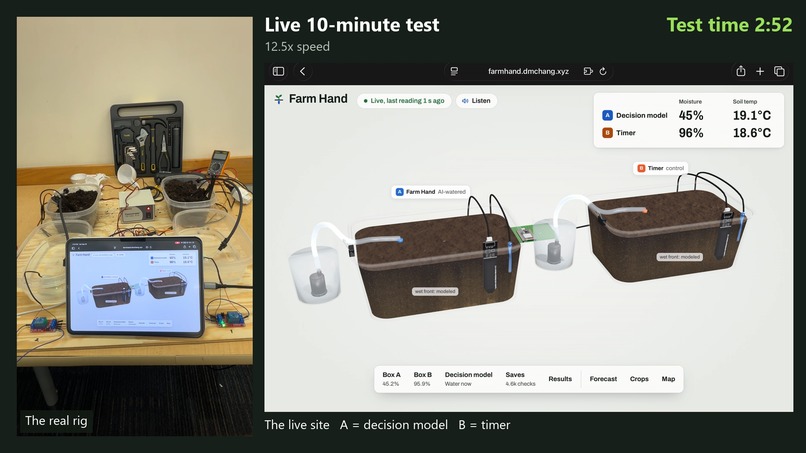This screenshot has width=806, height=453.
Task: Open the Map tab
Action: tap(668, 379)
